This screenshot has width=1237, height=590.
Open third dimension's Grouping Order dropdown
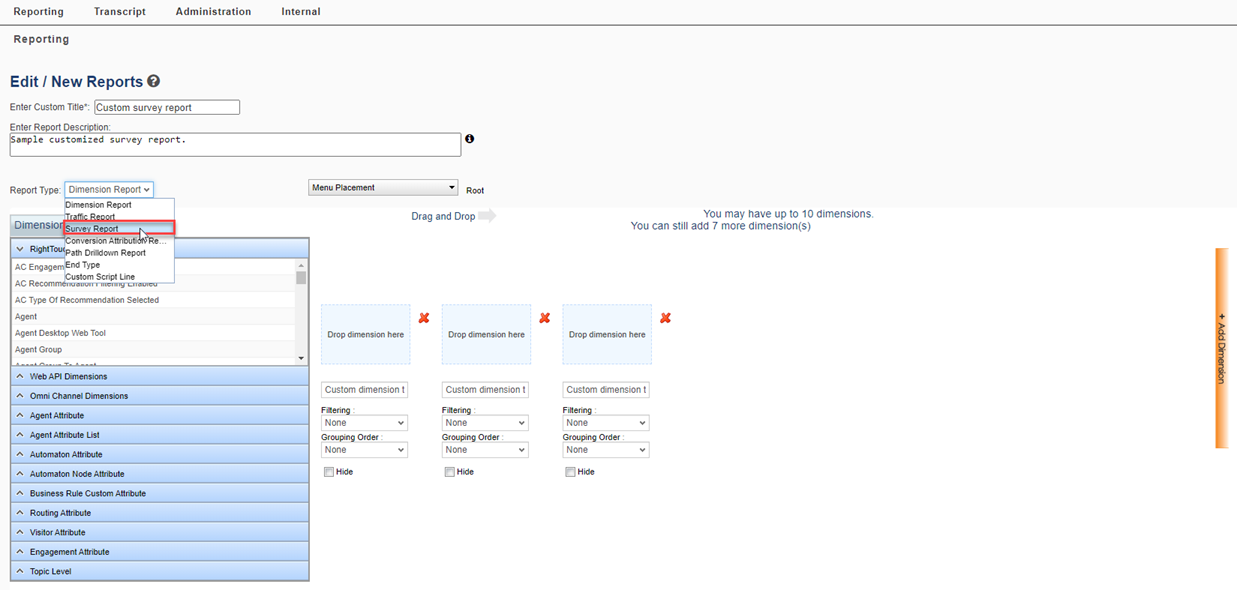pos(605,450)
